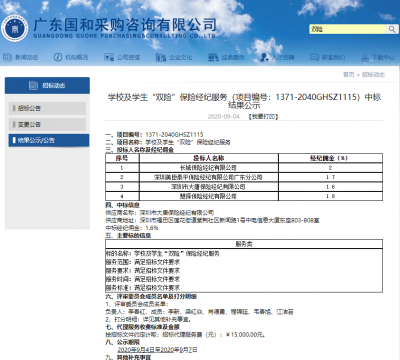Click the 服务时间 row in service table
Screen dimensions: 400x360
[x=143, y=279]
